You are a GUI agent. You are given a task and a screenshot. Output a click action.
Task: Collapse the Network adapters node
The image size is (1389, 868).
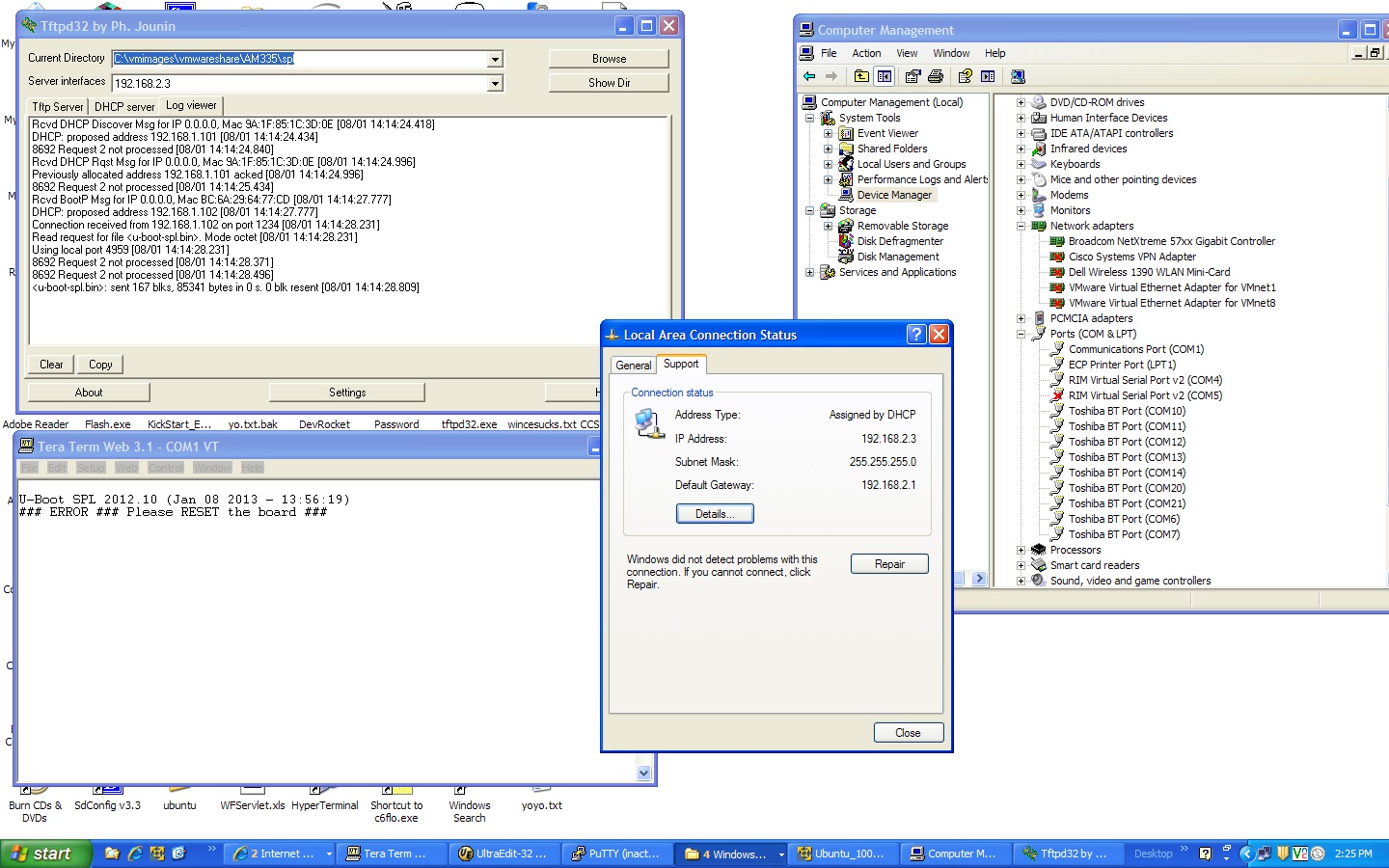click(x=1021, y=226)
